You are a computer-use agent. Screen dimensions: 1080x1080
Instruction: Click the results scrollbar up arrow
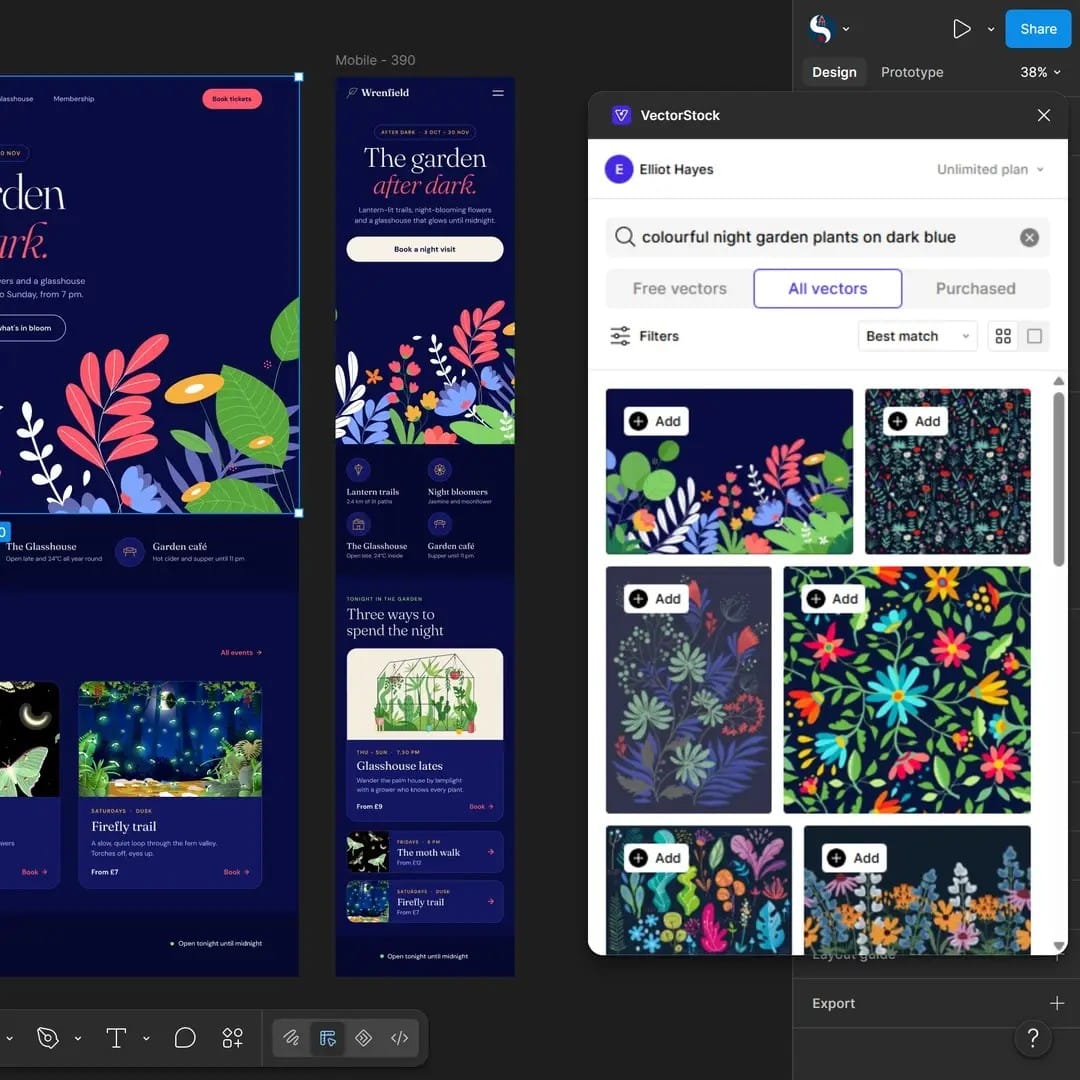(1059, 381)
